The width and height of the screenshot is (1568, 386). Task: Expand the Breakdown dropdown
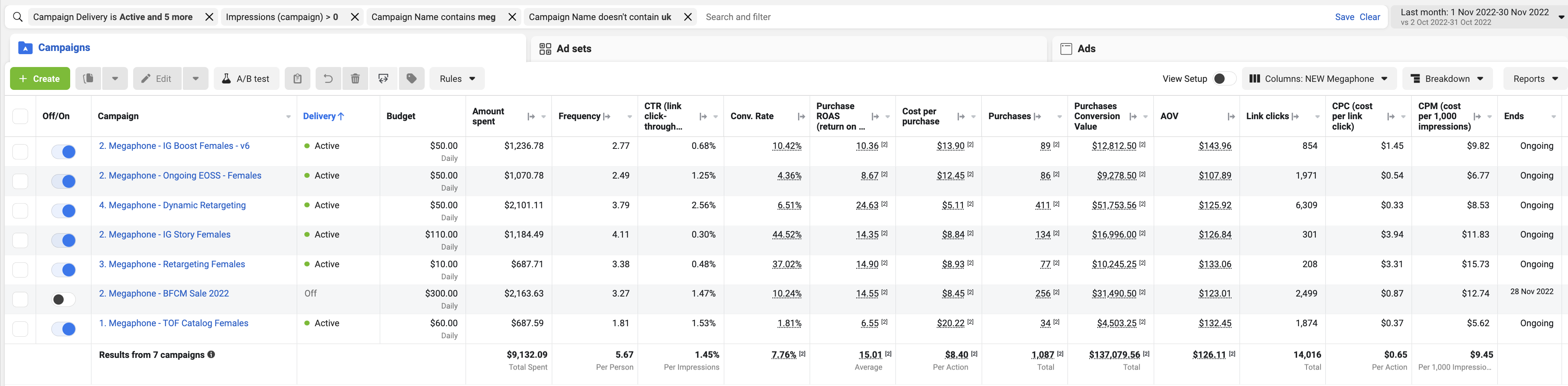click(x=1447, y=79)
